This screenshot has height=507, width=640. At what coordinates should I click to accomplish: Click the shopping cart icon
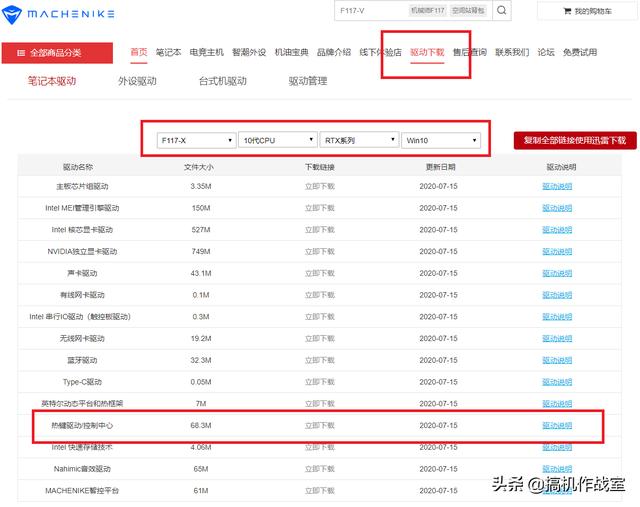point(567,11)
